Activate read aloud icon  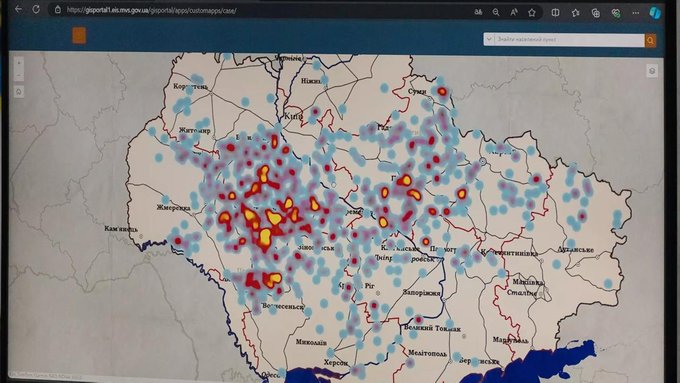(514, 12)
